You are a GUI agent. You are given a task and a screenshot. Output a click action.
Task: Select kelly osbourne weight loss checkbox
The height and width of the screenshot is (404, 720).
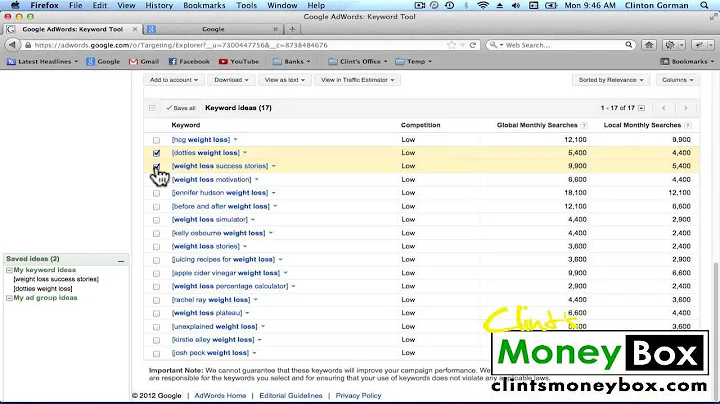click(157, 233)
